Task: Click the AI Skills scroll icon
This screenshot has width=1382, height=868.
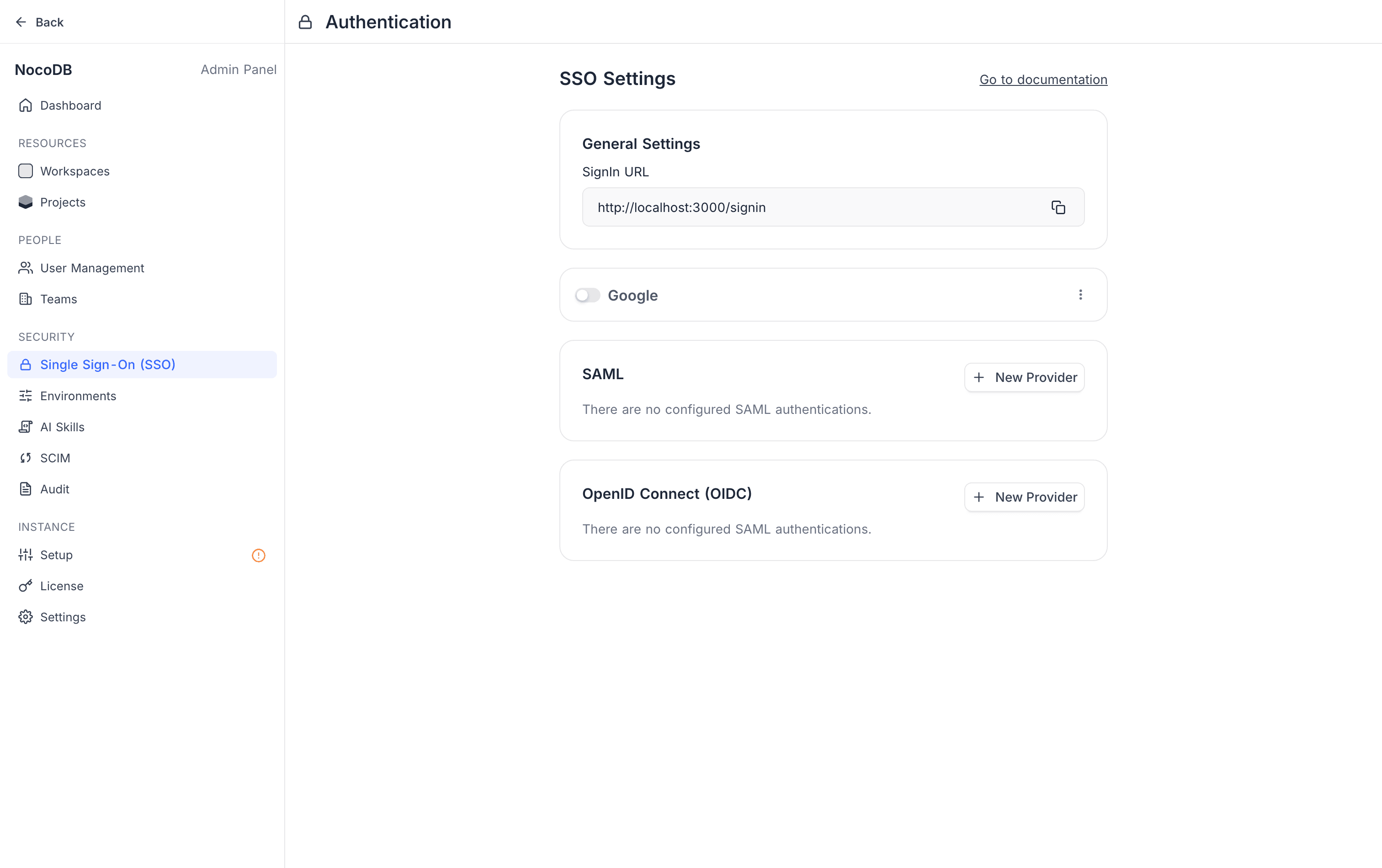Action: pos(25,427)
